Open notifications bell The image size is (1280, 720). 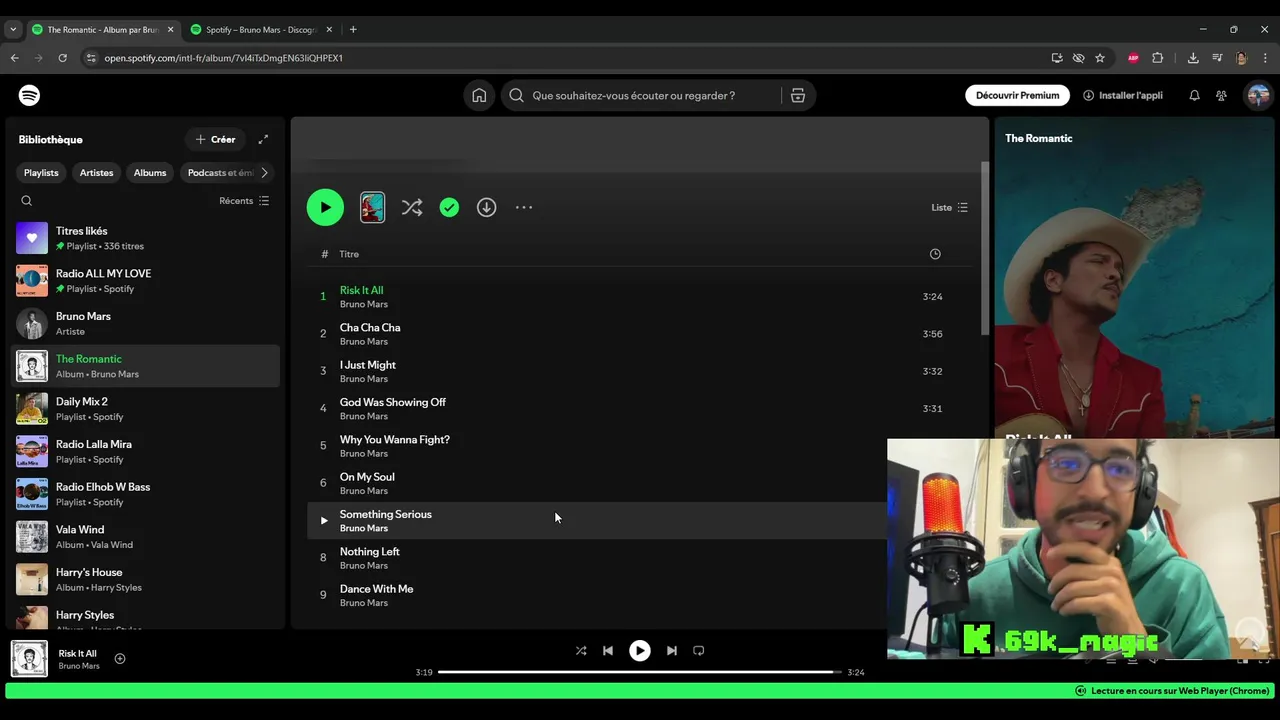[x=1194, y=96]
